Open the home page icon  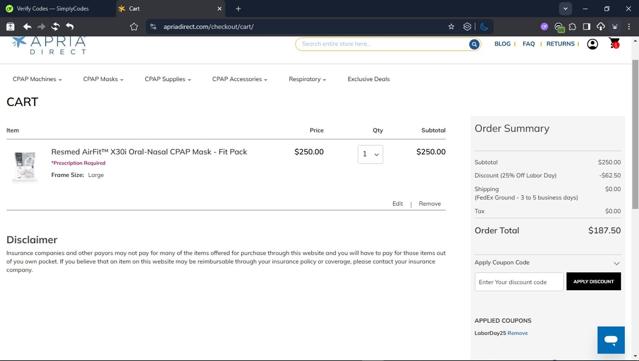[134, 26]
